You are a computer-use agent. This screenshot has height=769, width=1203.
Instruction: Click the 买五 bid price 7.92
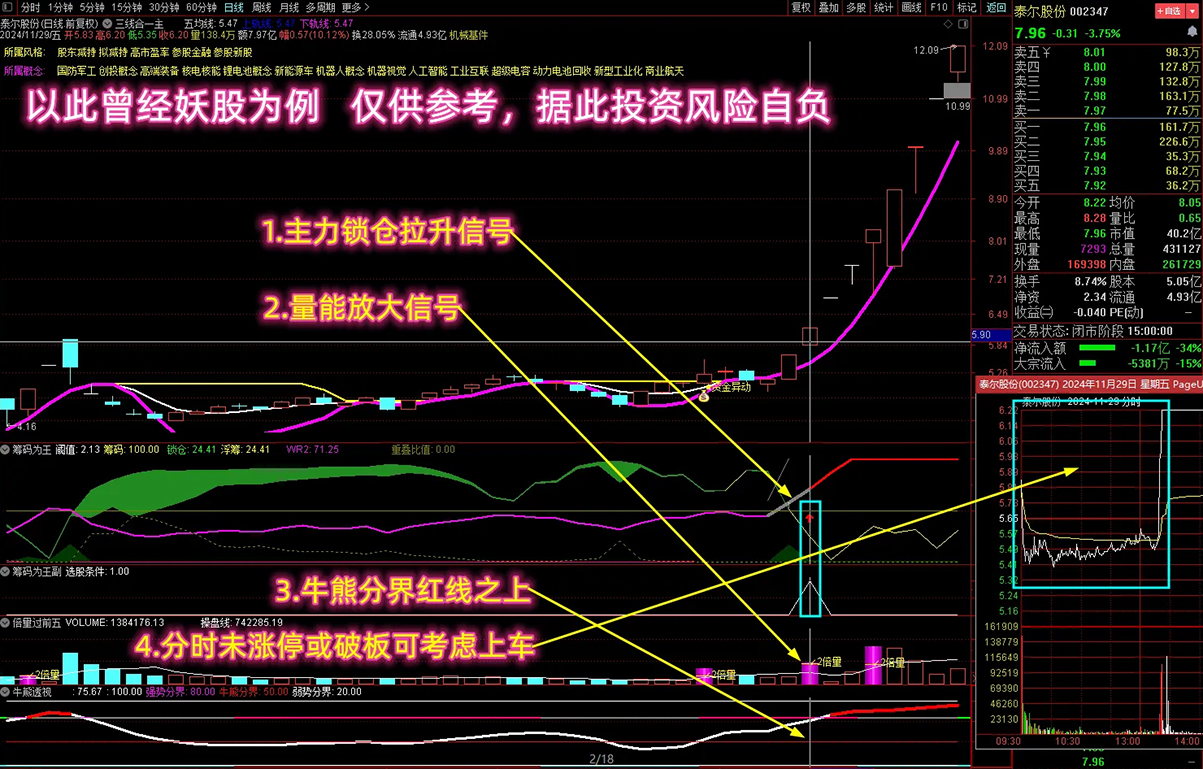point(1094,185)
